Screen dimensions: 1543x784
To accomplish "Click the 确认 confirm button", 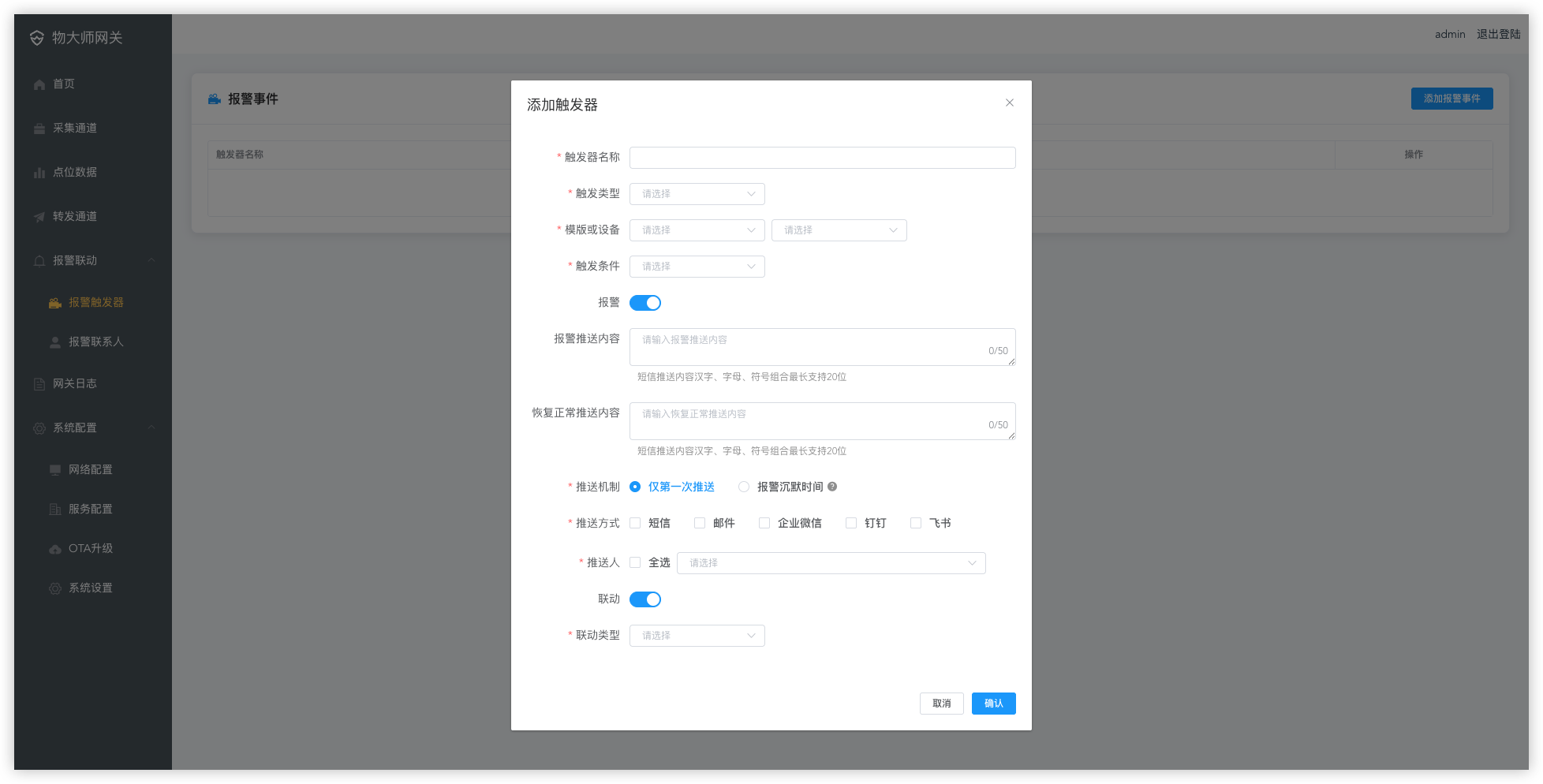I will 993,703.
